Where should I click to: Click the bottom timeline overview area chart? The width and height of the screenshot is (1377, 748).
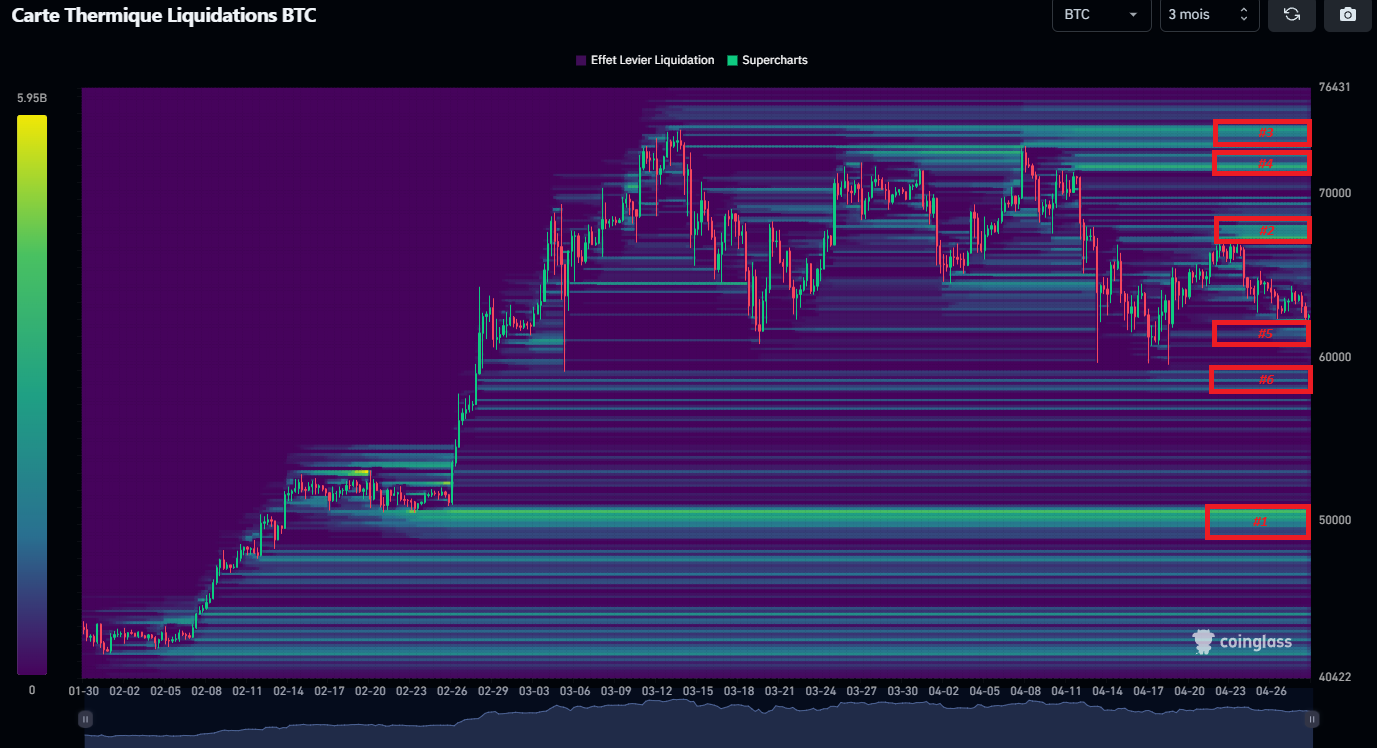pyautogui.click(x=699, y=723)
